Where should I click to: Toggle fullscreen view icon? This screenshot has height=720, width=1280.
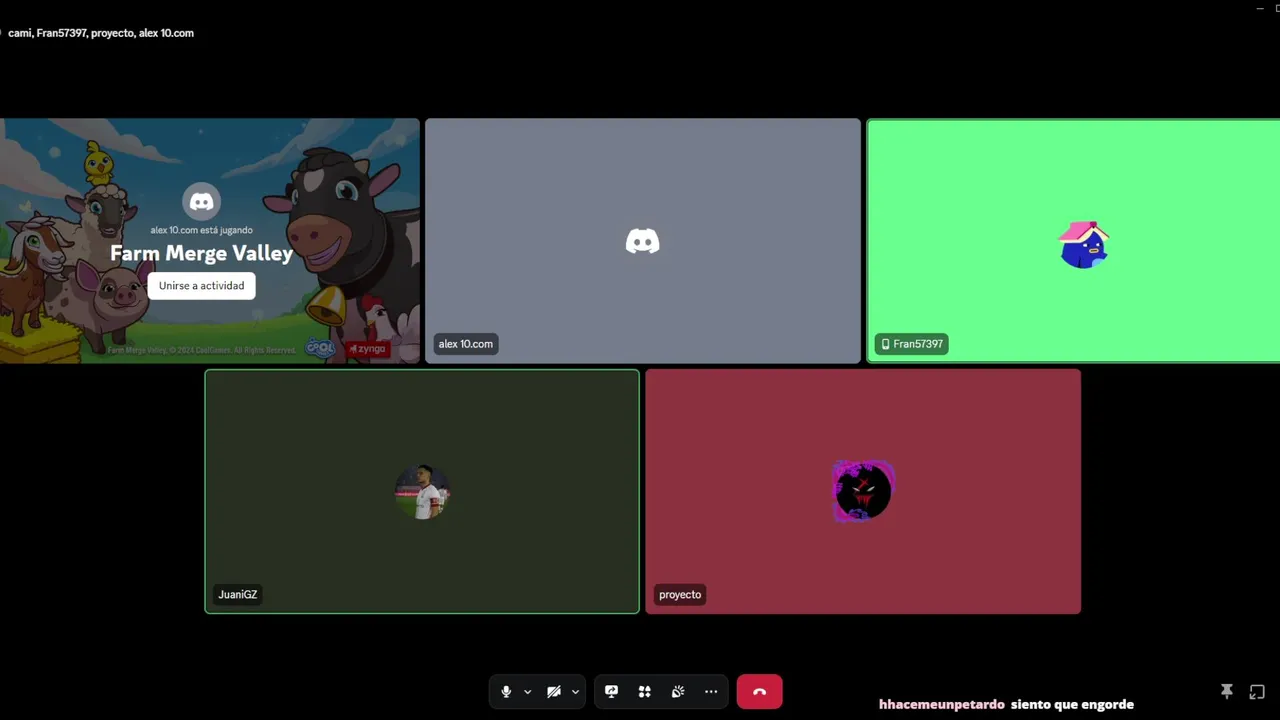click(1257, 692)
